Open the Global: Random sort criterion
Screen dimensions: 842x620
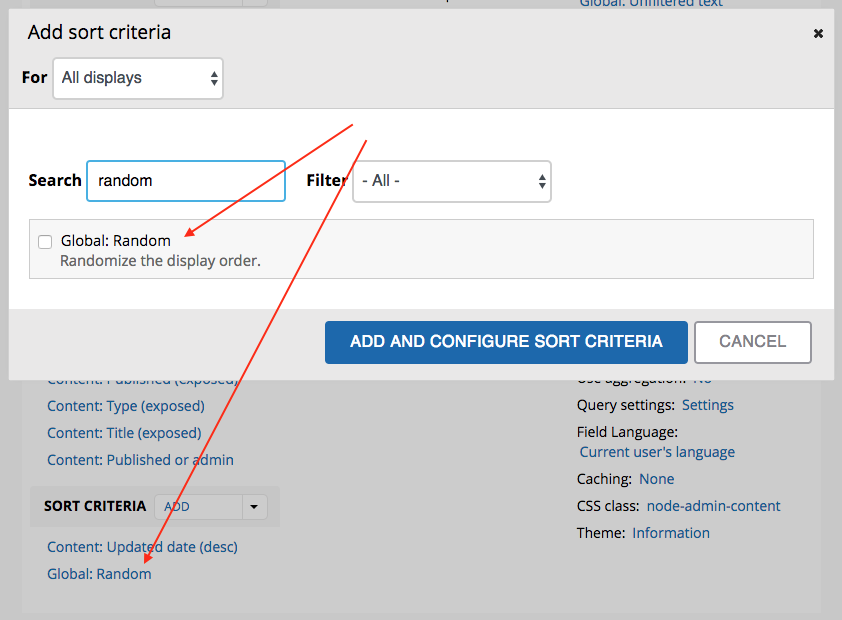[x=99, y=574]
